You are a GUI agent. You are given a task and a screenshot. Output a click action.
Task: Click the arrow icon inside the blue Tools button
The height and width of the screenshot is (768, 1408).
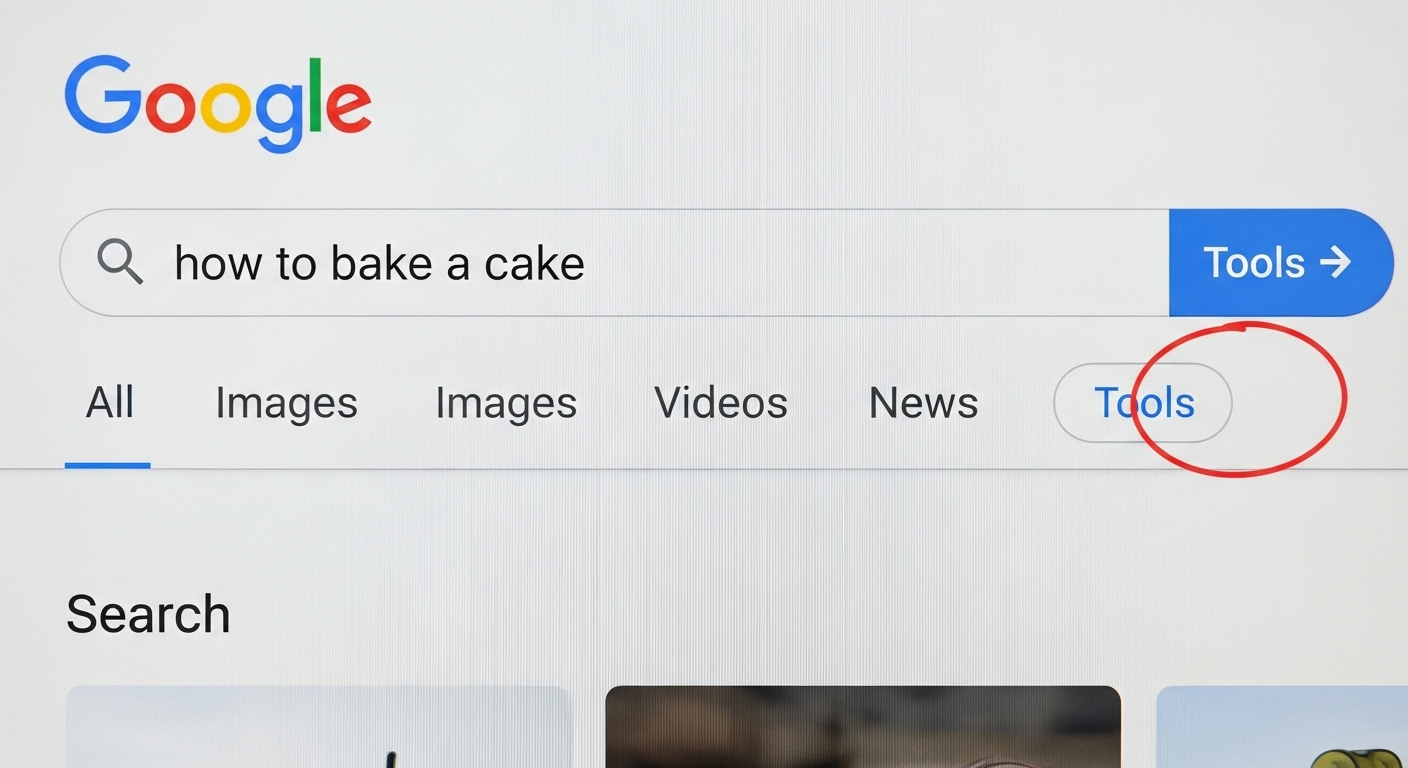(1337, 262)
